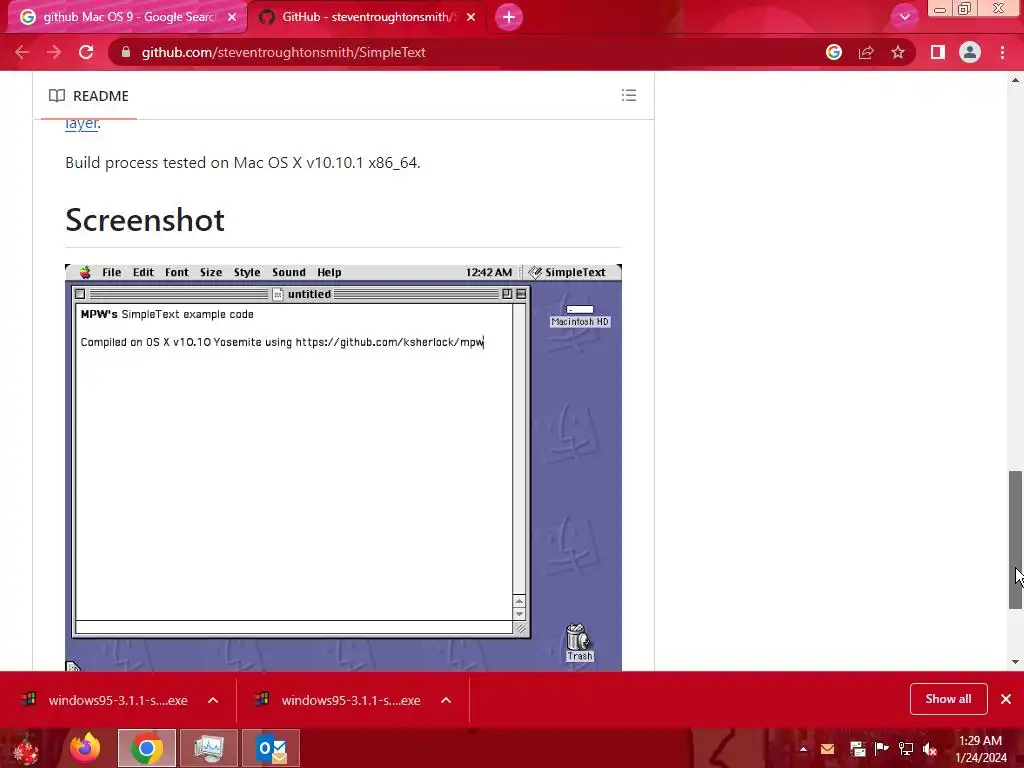Image resolution: width=1024 pixels, height=768 pixels.
Task: Switch to GitHub SimpleText tab
Action: [367, 17]
